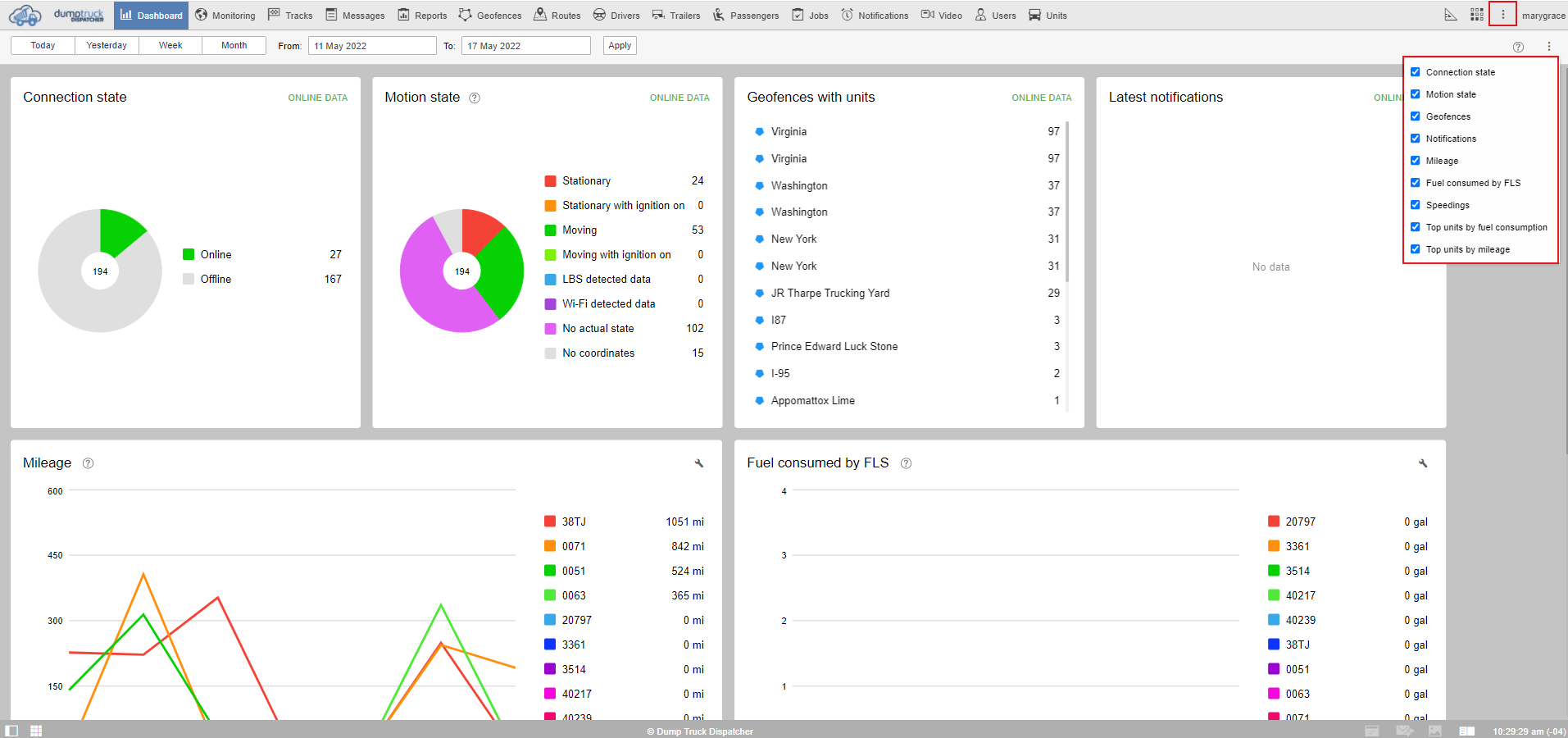Toggle the Speedings widget checkbox

(1416, 205)
